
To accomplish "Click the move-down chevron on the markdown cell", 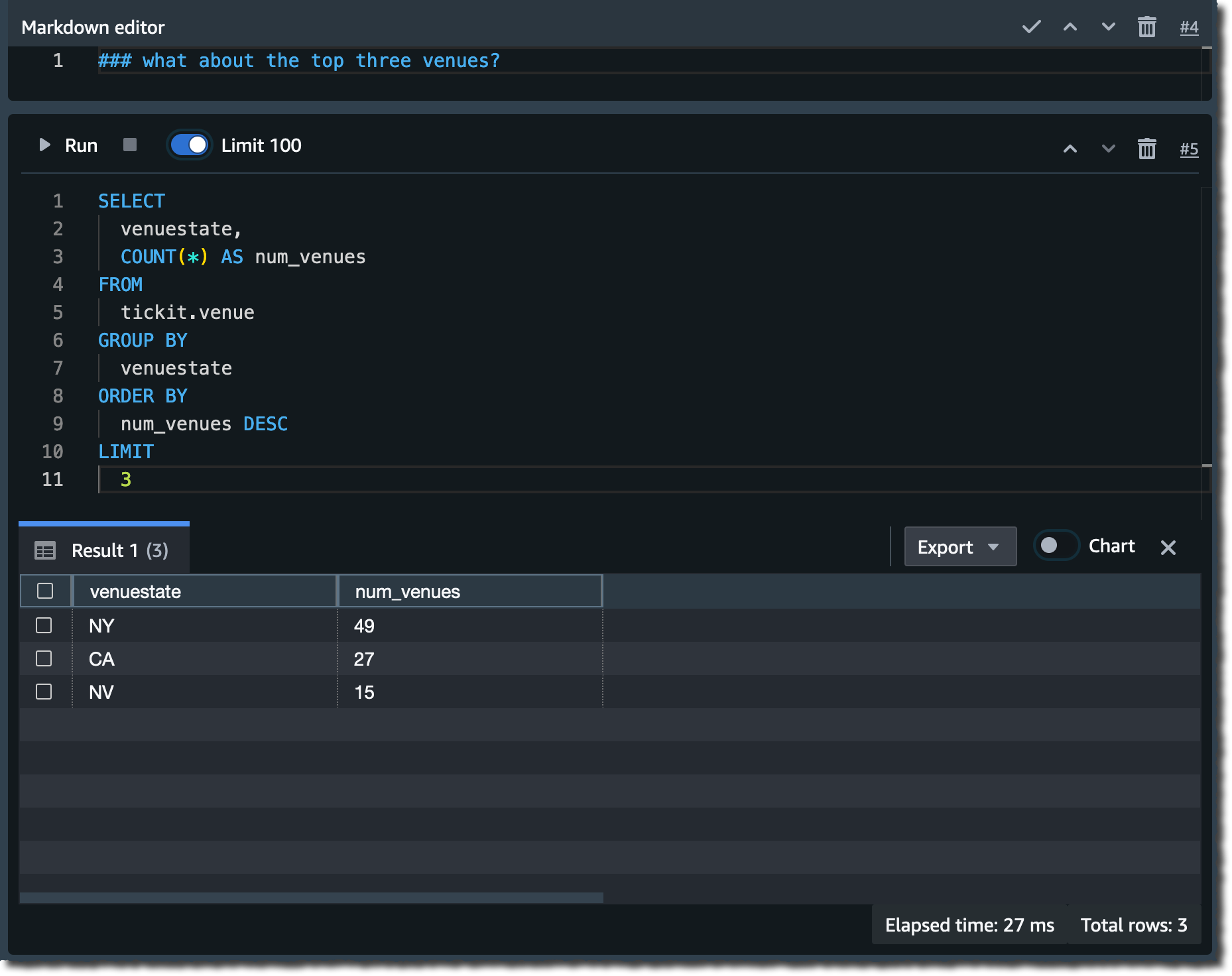I will 1107,27.
